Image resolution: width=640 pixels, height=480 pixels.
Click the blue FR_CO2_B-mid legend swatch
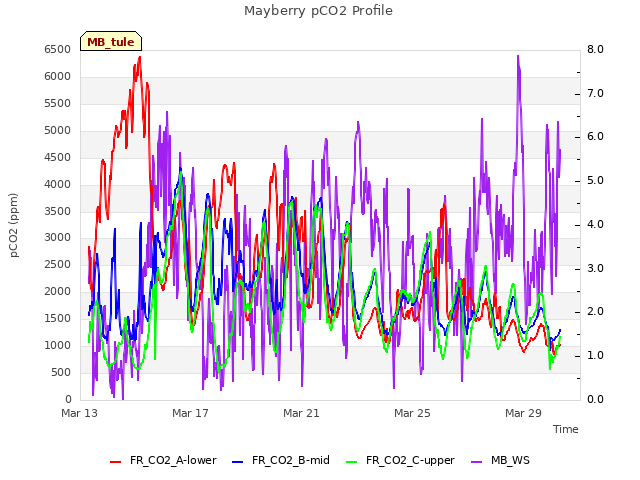tap(237, 462)
